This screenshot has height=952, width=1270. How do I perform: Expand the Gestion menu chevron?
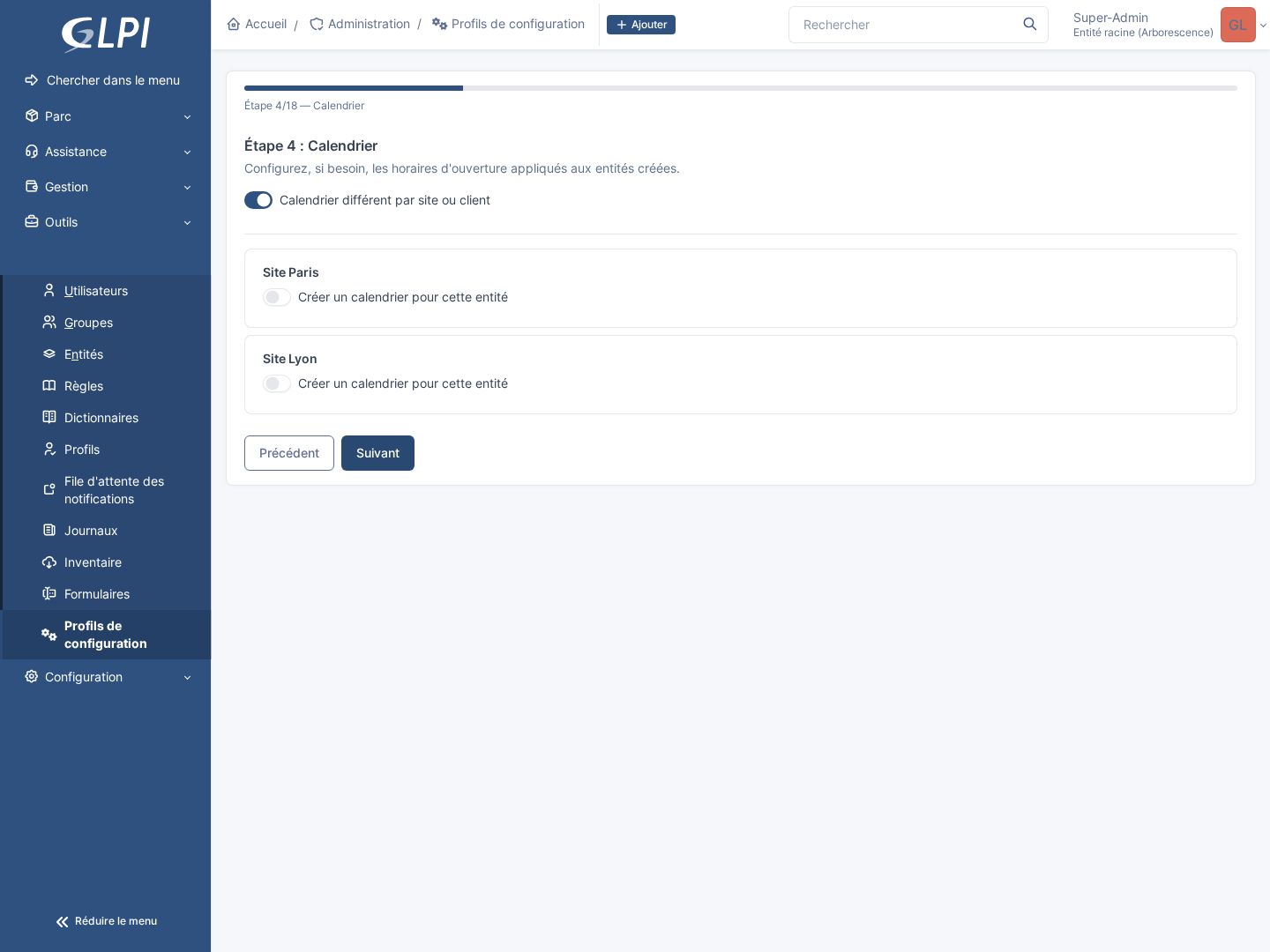tap(187, 188)
